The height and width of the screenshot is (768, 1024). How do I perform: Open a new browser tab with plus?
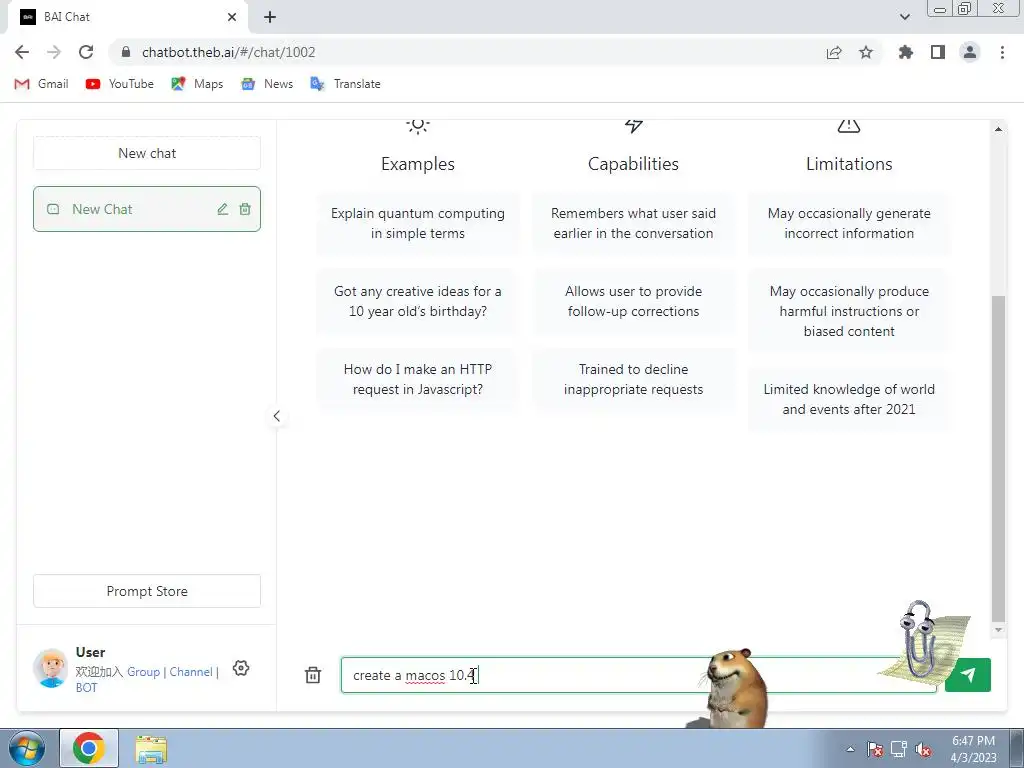coord(270,17)
